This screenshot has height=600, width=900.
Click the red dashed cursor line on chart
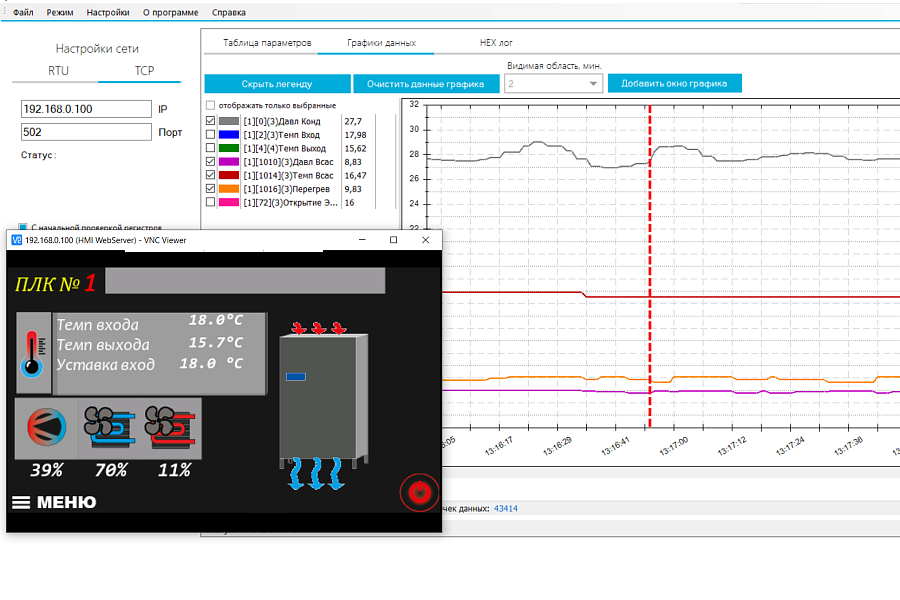click(650, 266)
